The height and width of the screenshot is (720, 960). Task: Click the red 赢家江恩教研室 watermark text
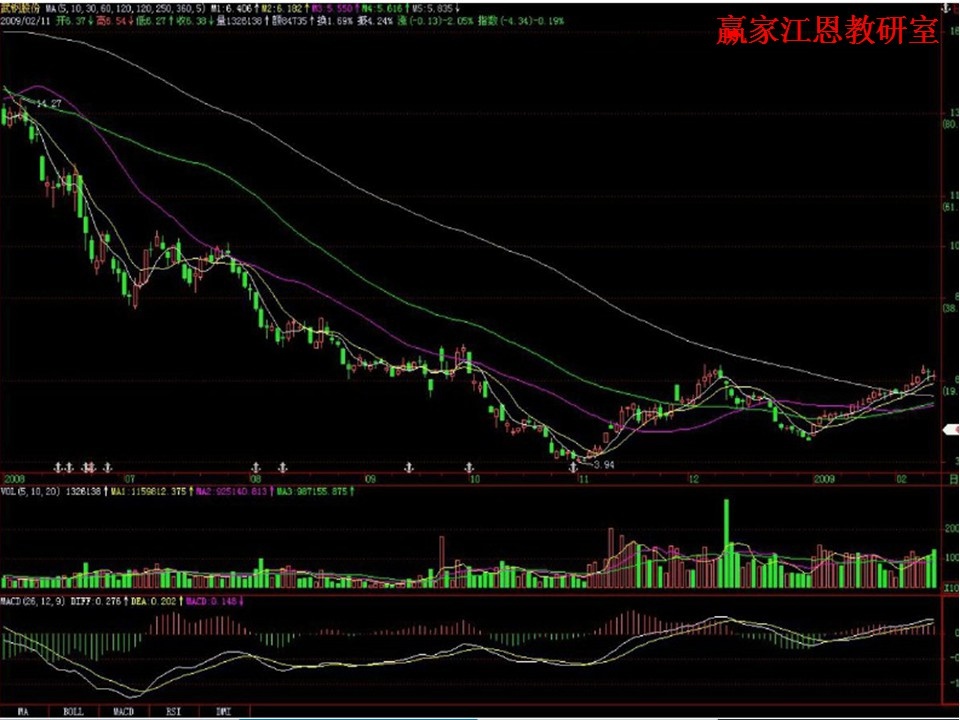(x=828, y=31)
